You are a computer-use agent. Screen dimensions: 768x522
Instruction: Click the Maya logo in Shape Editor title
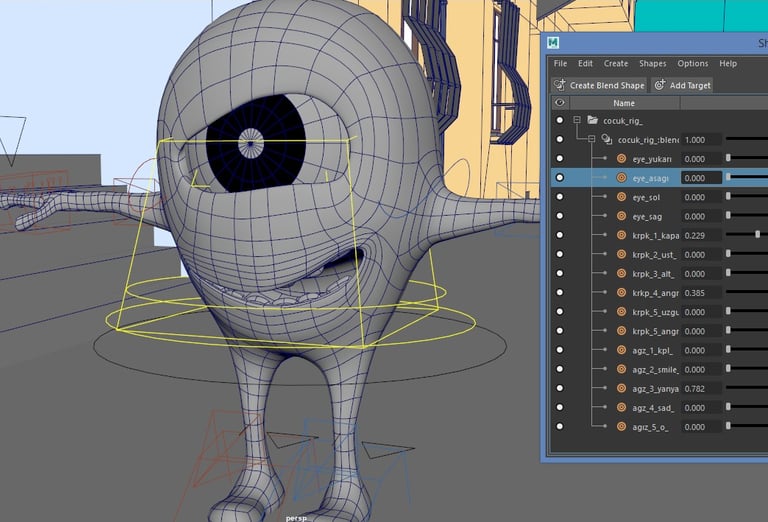point(553,42)
